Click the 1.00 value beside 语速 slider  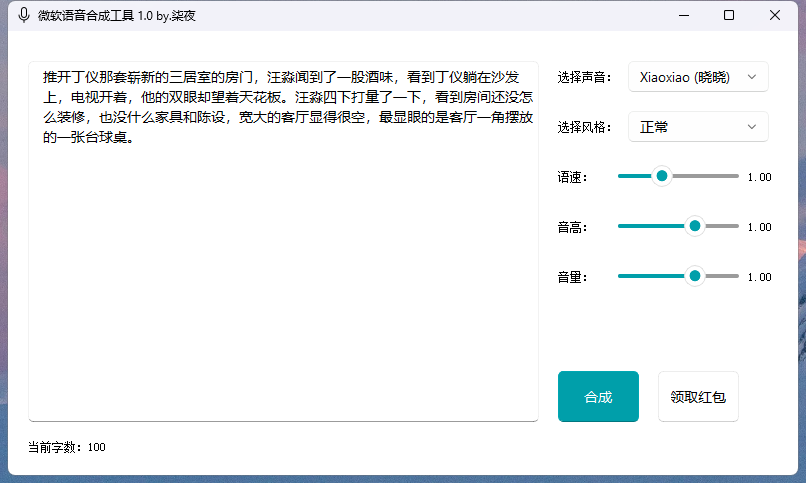tap(759, 177)
